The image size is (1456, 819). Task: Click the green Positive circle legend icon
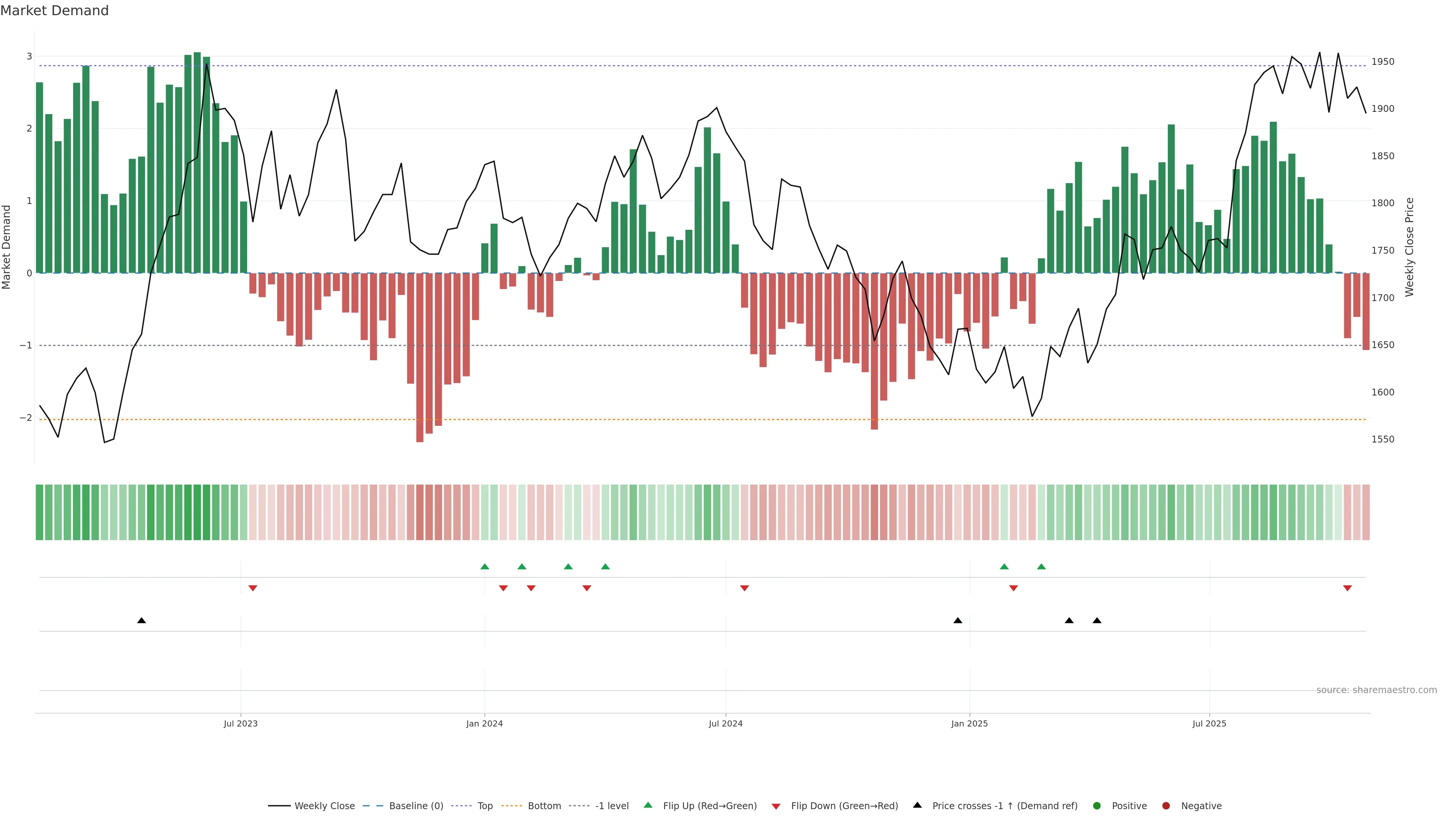pos(1097,806)
